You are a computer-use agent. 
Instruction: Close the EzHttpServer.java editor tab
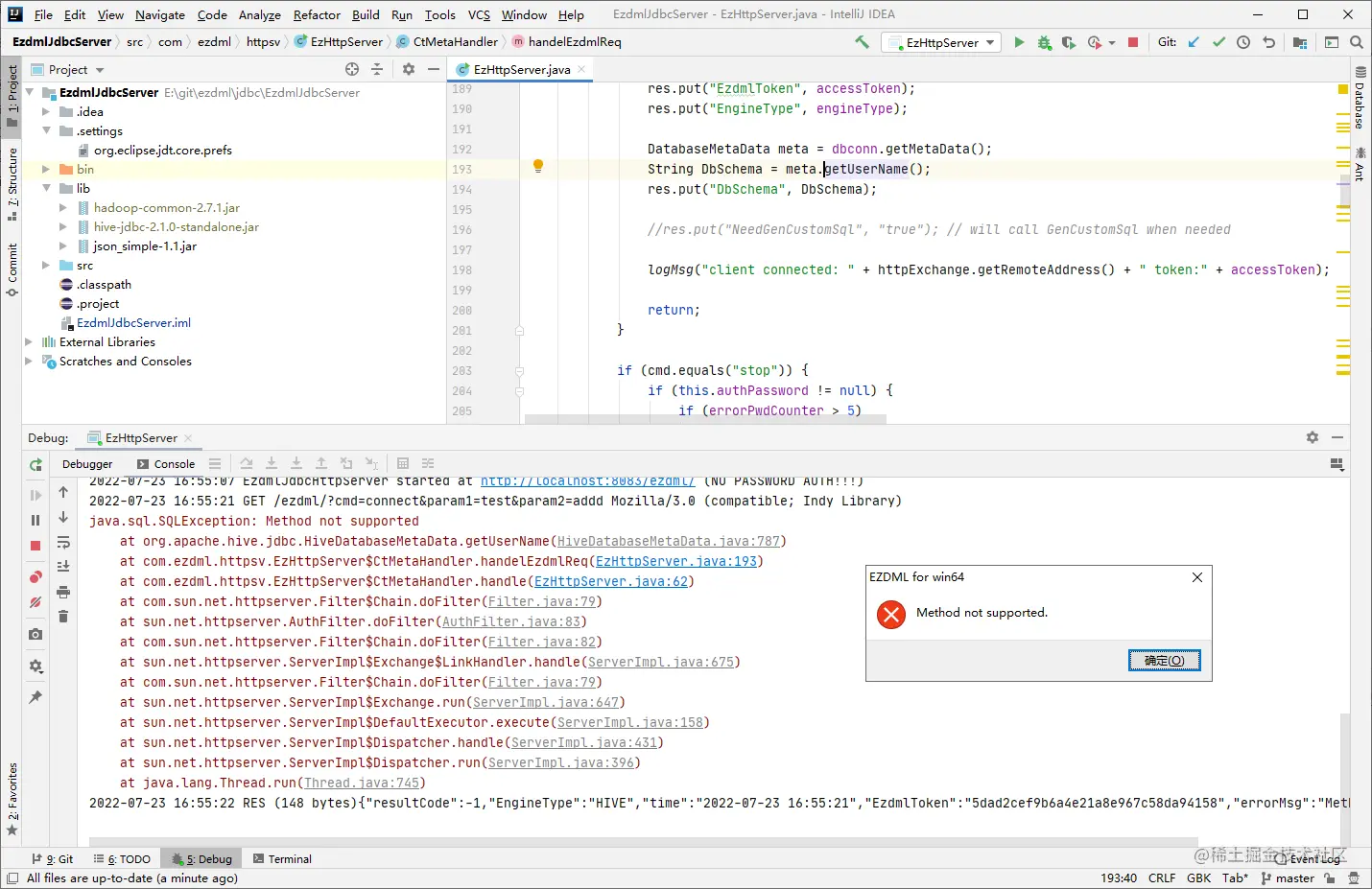click(x=581, y=69)
